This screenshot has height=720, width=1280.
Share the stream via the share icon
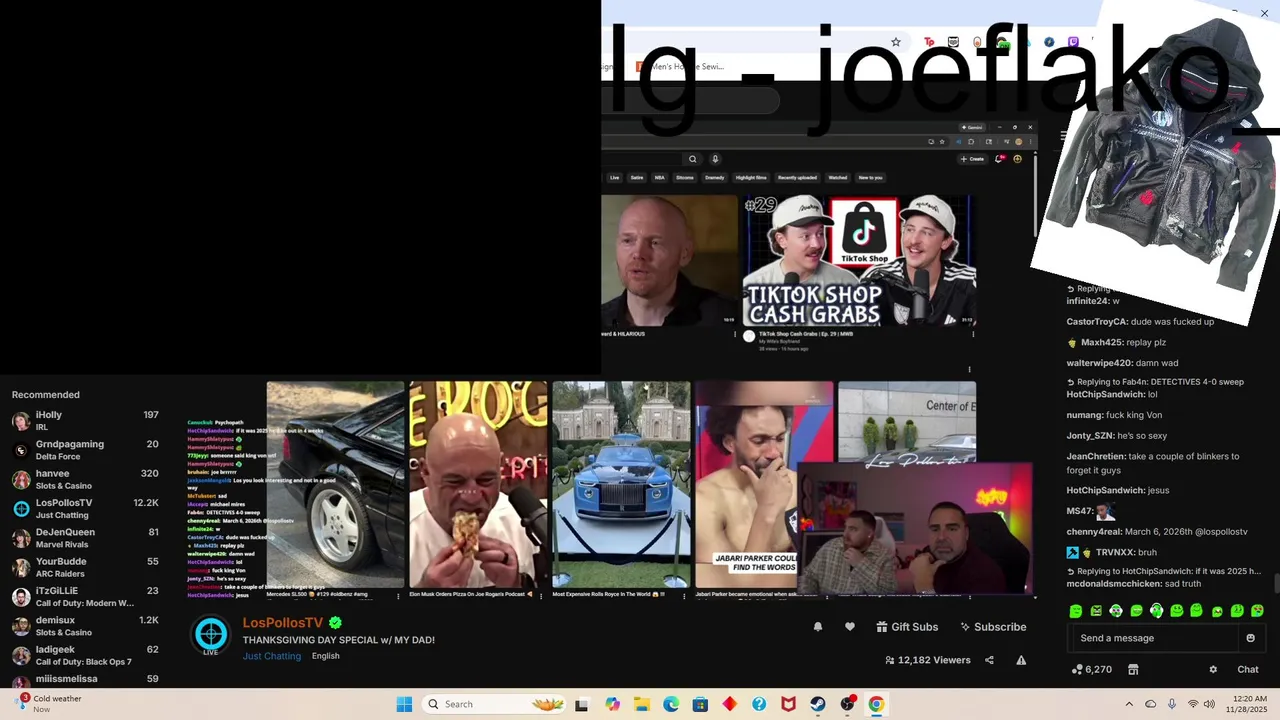pyautogui.click(x=989, y=660)
